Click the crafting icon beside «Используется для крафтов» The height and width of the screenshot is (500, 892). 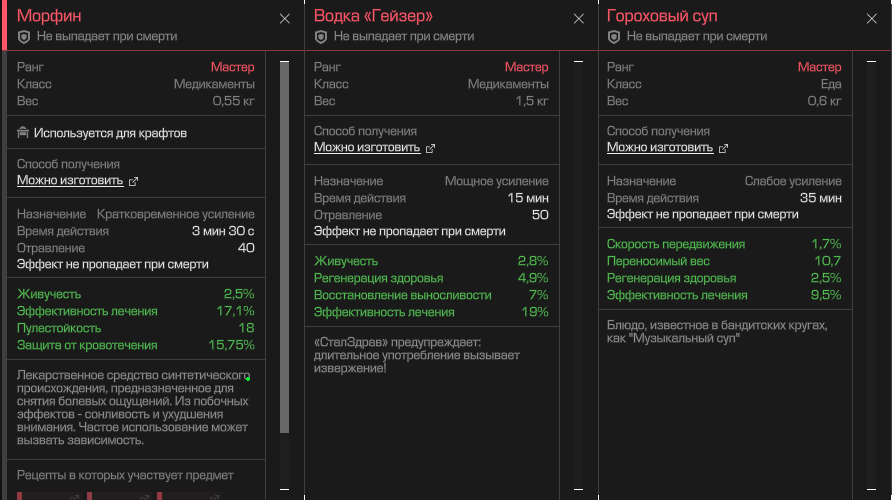(x=23, y=133)
